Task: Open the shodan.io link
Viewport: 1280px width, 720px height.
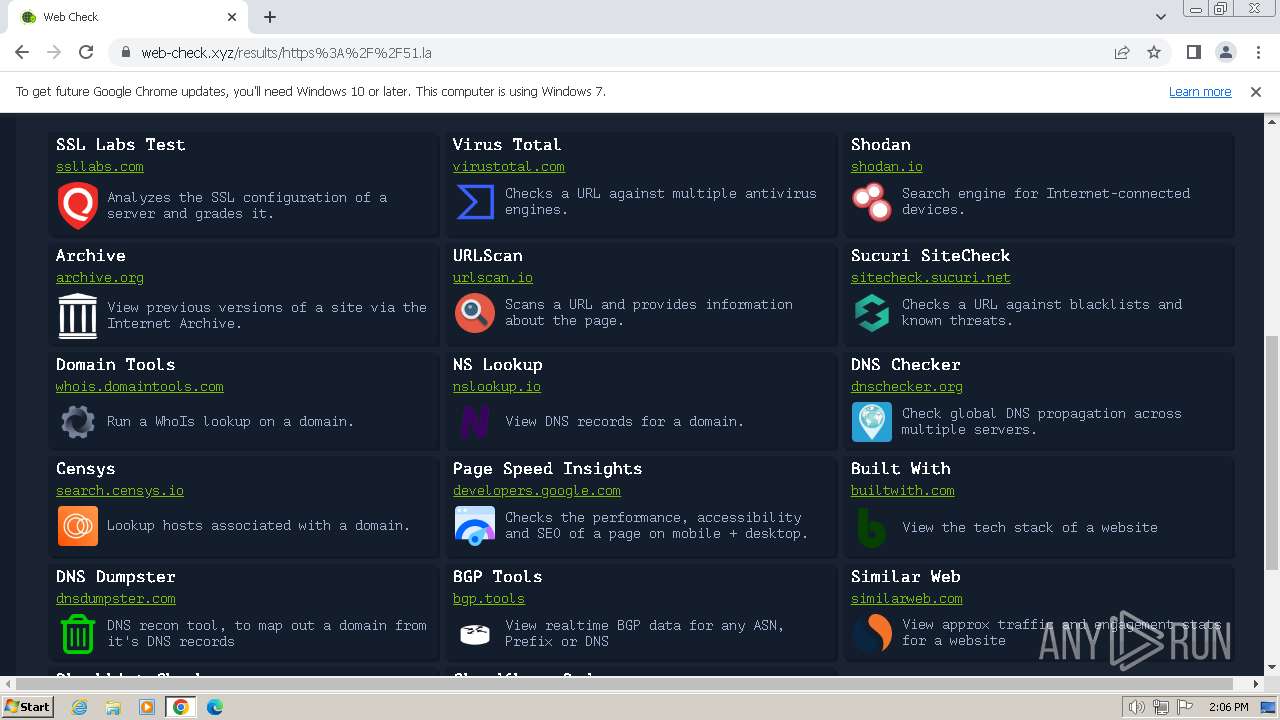Action: click(887, 167)
